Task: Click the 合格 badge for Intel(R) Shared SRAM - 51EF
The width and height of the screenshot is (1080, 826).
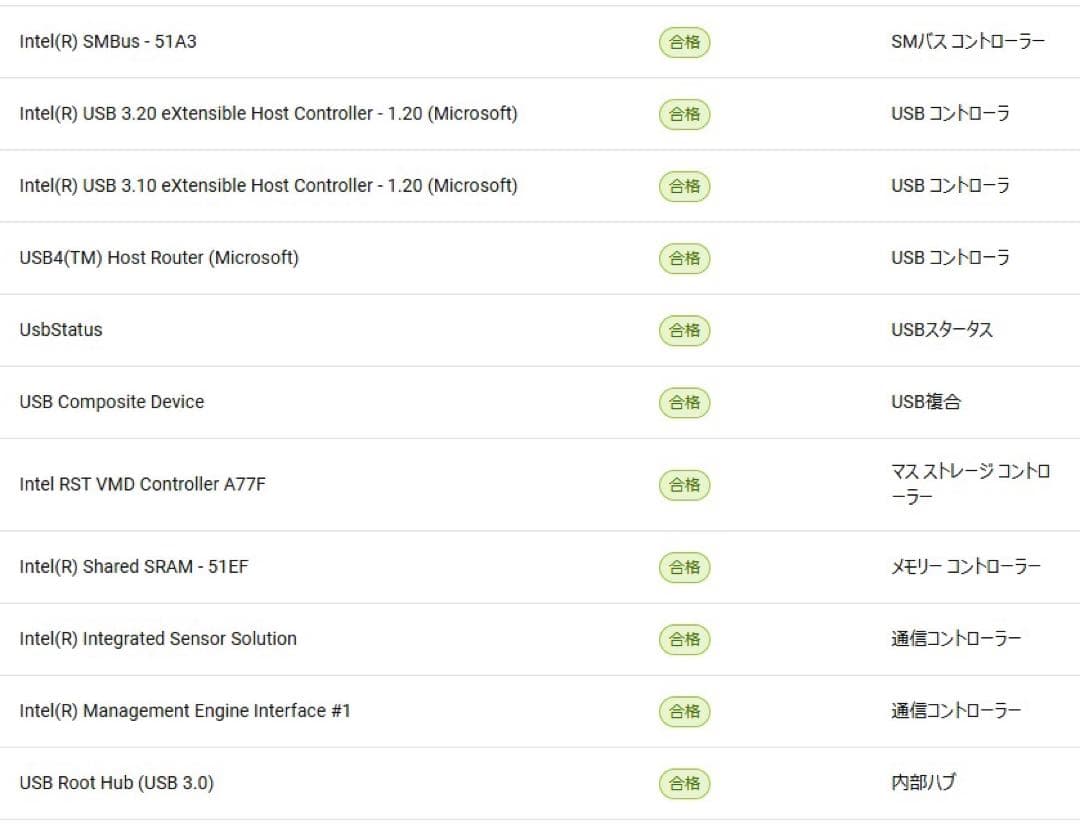Action: pos(683,567)
